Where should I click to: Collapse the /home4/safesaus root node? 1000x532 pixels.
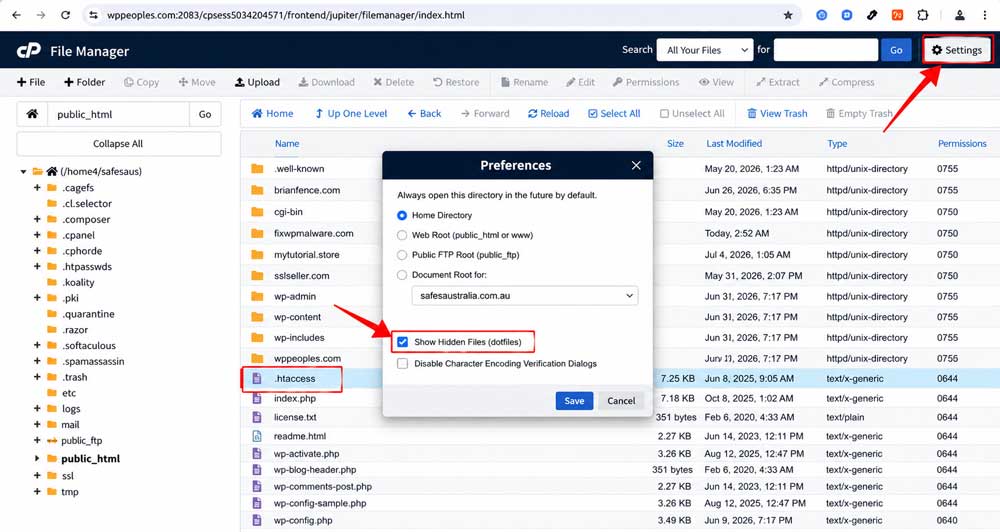pos(24,172)
